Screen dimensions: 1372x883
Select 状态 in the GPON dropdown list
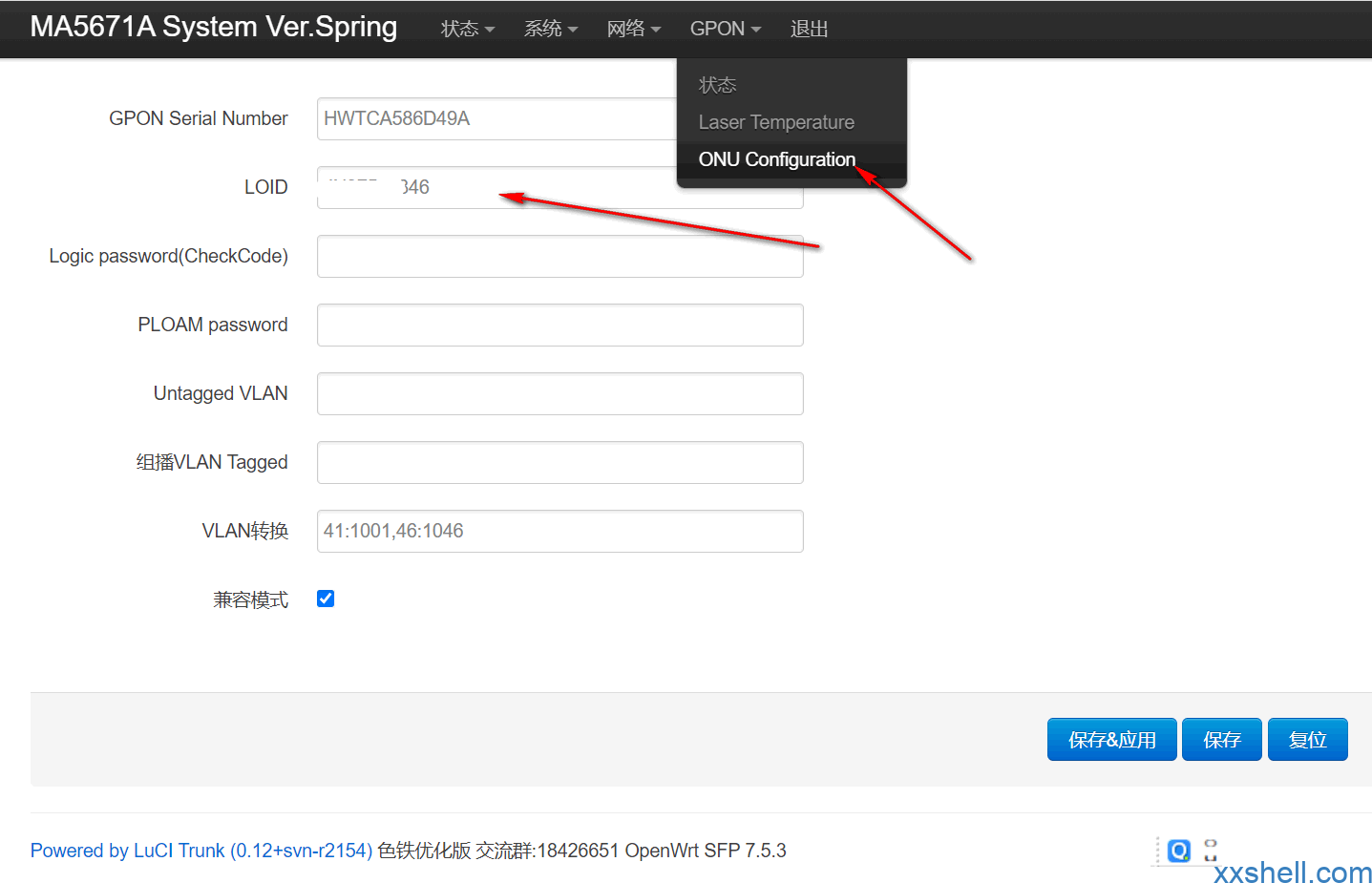(717, 85)
